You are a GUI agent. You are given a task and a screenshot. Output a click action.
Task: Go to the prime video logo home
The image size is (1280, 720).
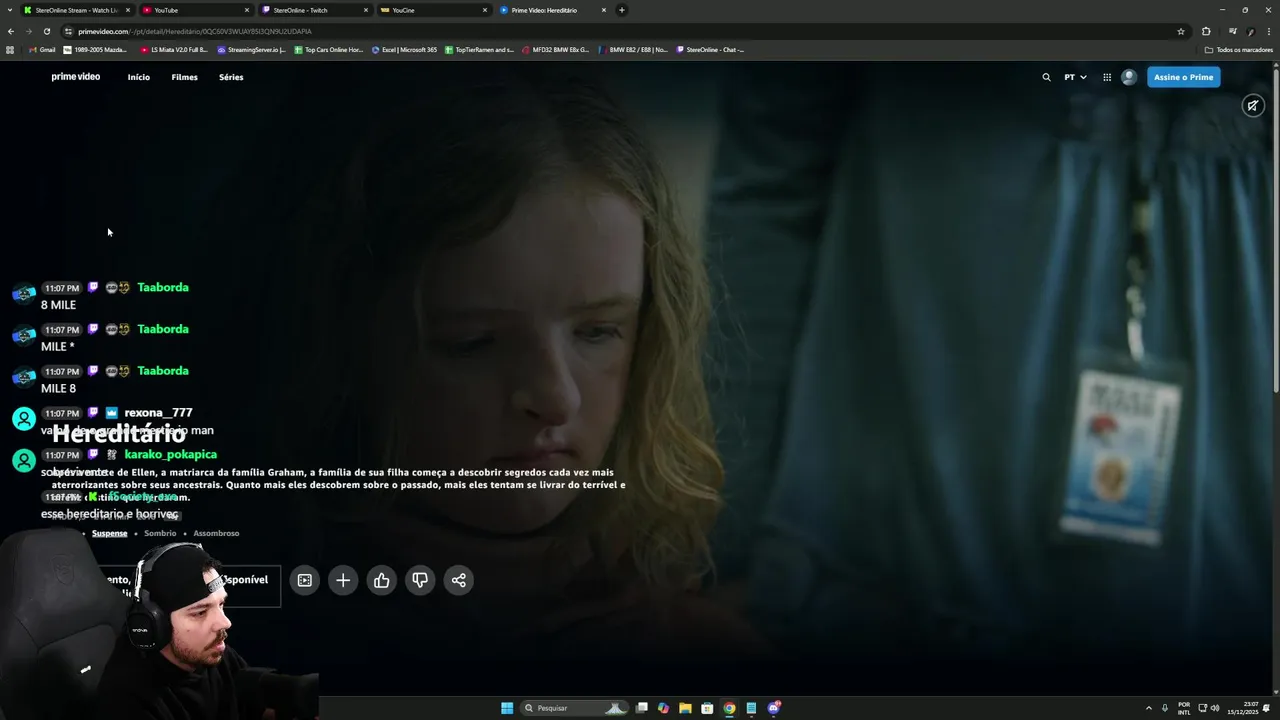(x=76, y=77)
